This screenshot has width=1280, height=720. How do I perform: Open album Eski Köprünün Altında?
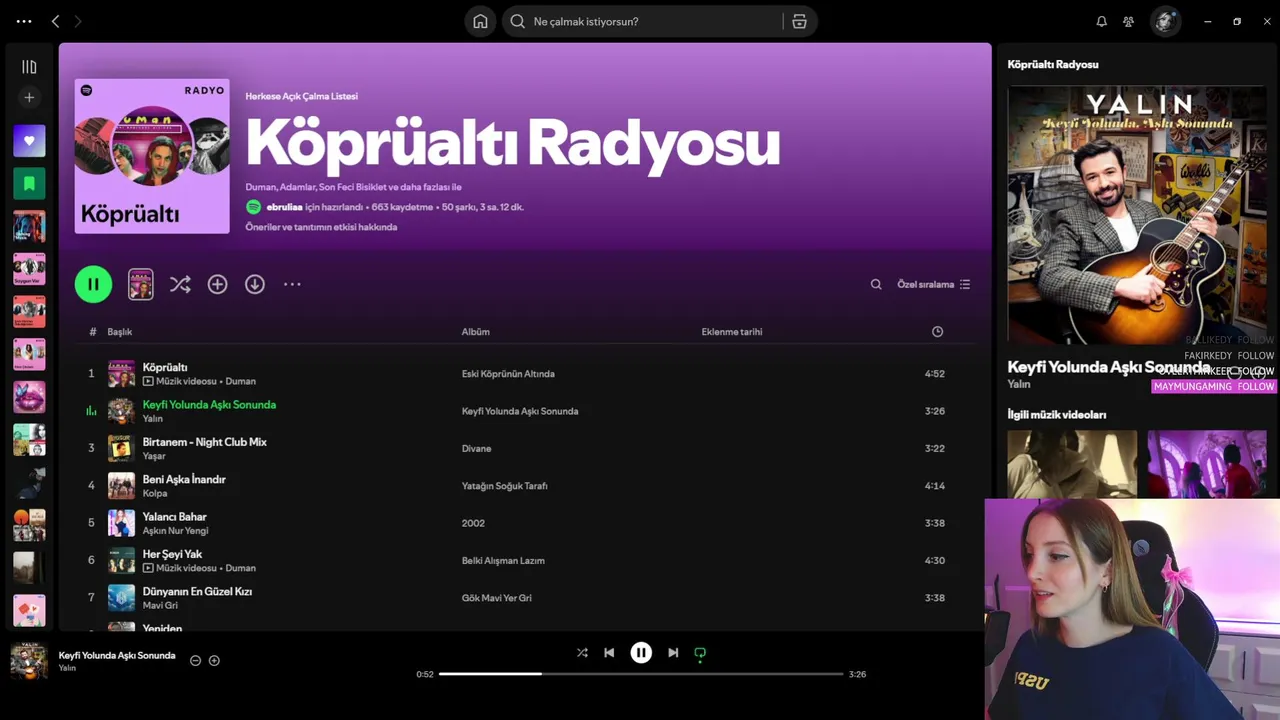tap(508, 373)
